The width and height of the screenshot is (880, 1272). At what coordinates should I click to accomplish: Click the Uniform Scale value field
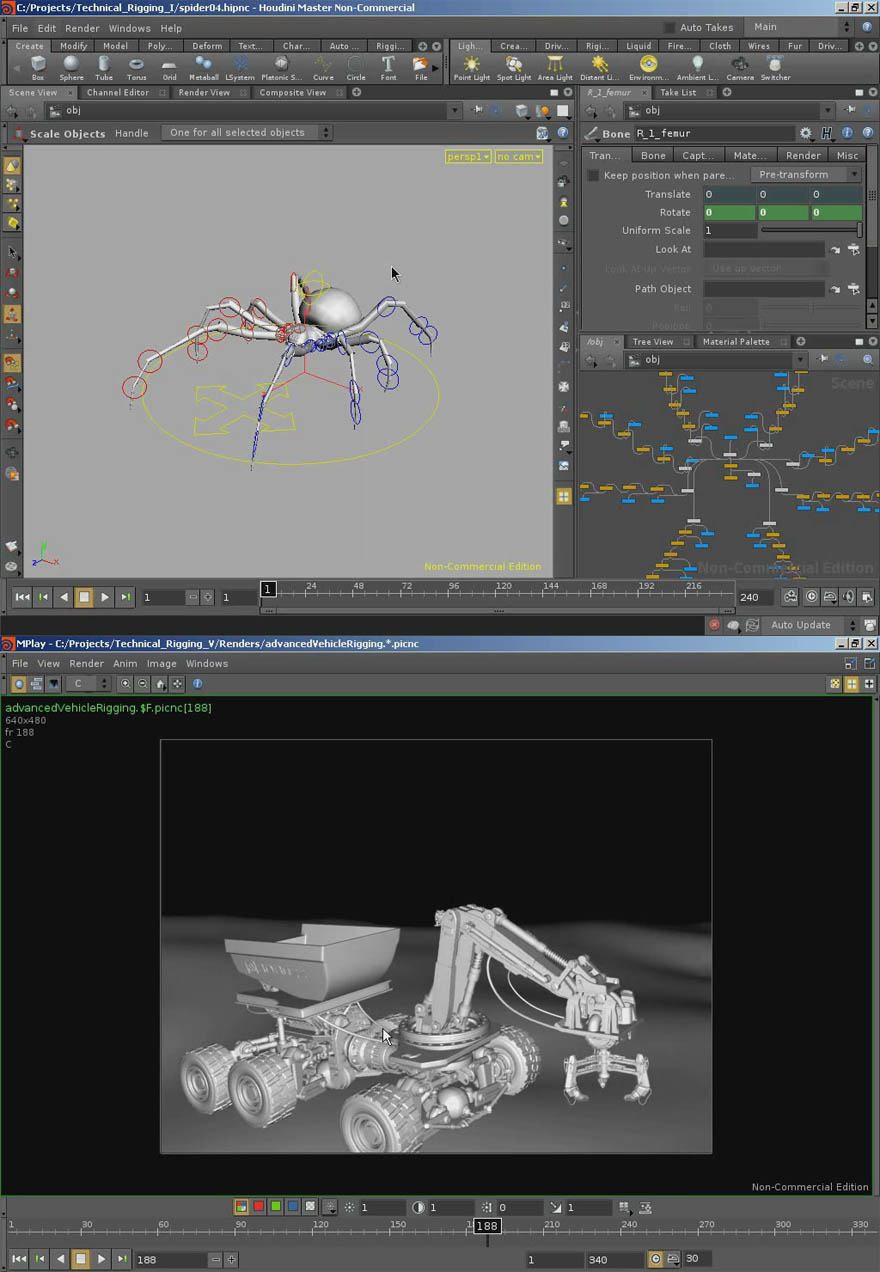tap(730, 231)
